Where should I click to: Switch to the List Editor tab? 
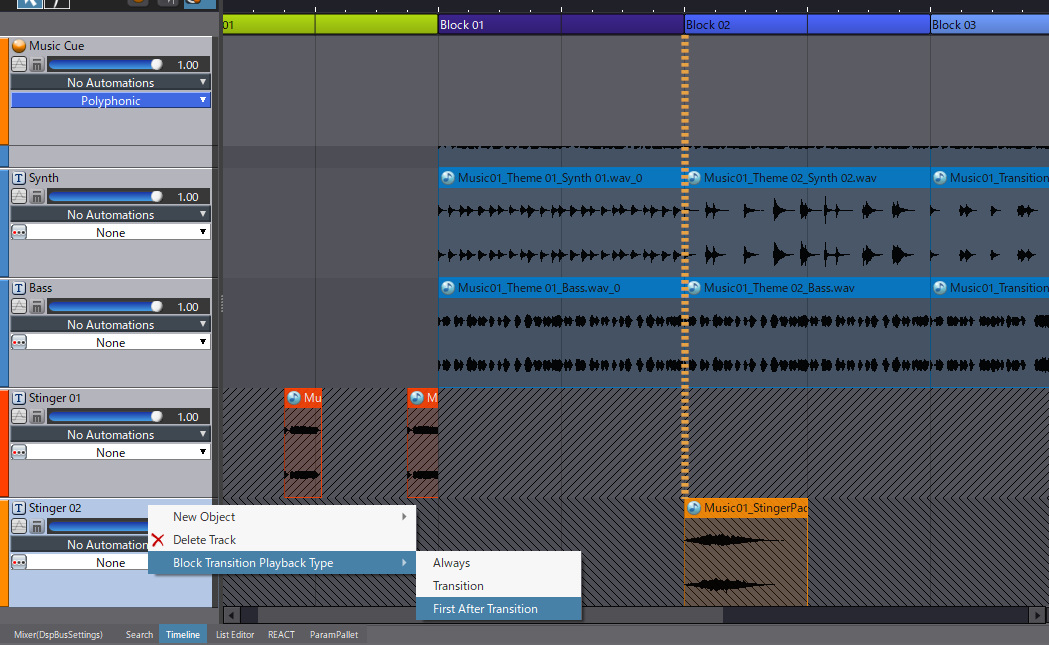tap(235, 634)
